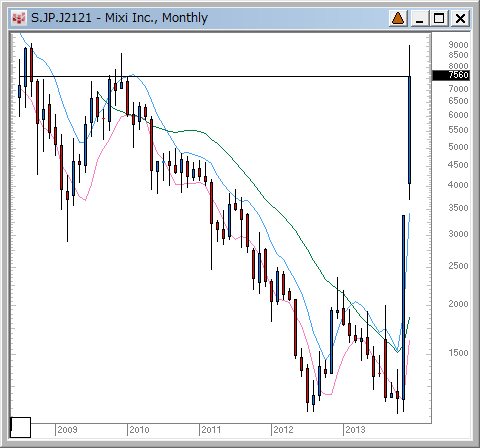
Task: Click the 6500 price axis label
Action: click(x=458, y=101)
